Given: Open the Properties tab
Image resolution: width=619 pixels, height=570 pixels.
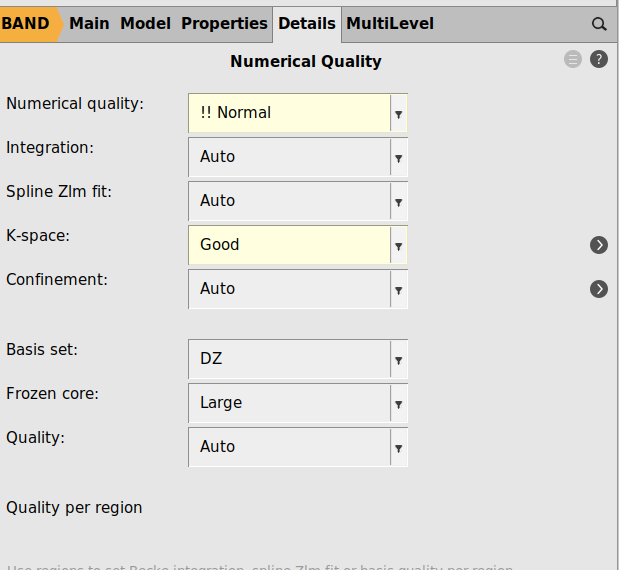Looking at the screenshot, I should pos(224,23).
